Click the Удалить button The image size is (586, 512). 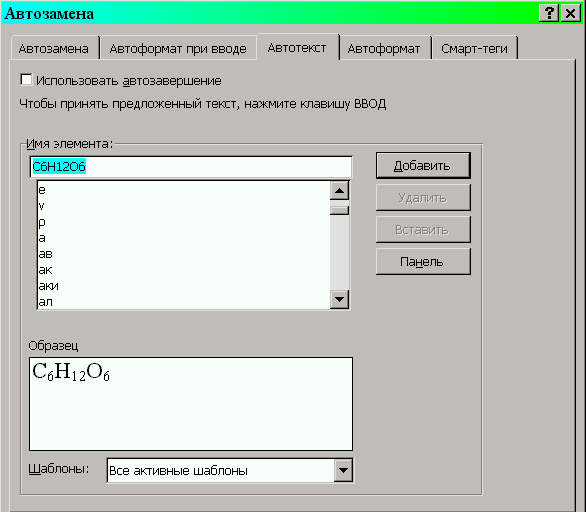(423, 197)
